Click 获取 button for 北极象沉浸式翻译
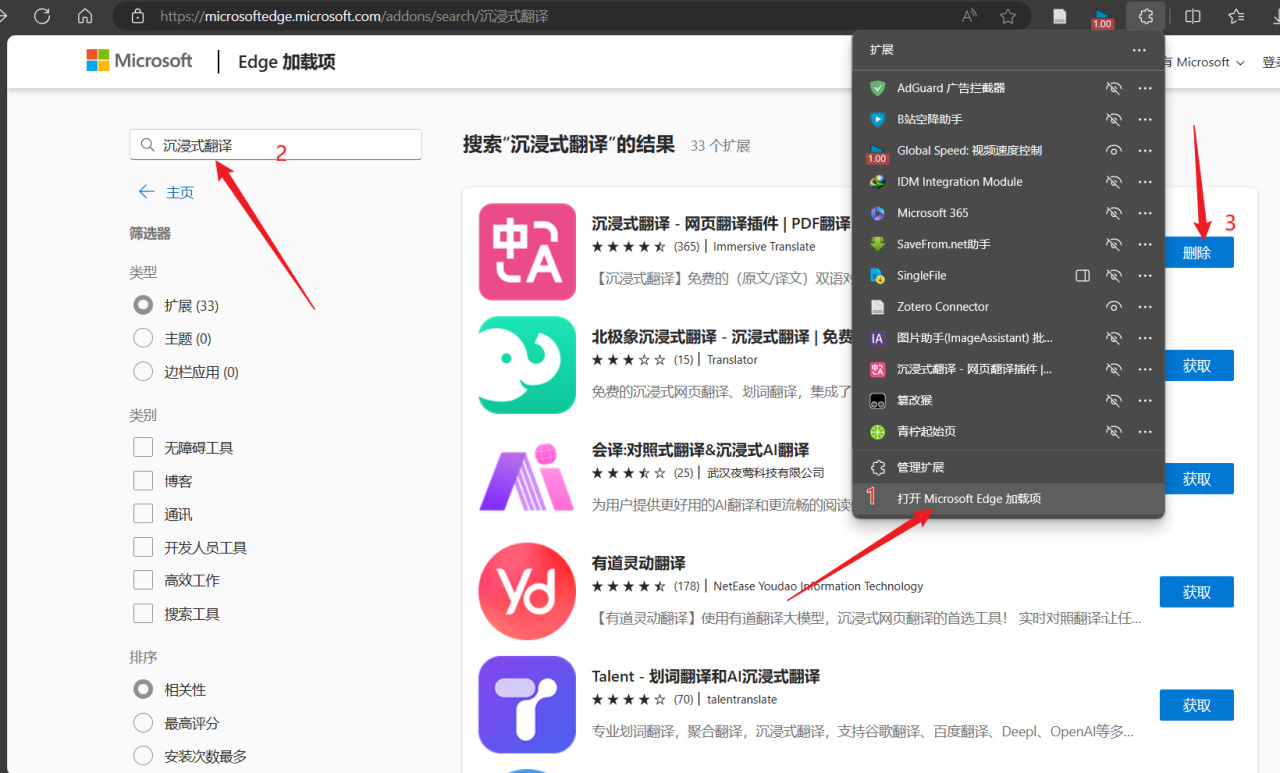The width and height of the screenshot is (1280, 773). [1197, 366]
